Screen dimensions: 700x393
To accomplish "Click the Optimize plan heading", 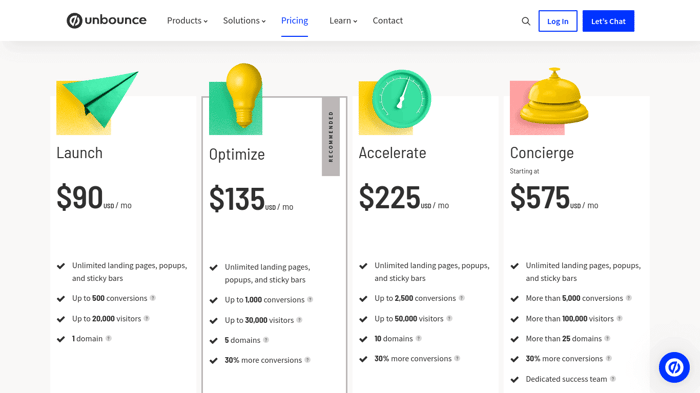I will pyautogui.click(x=237, y=155).
